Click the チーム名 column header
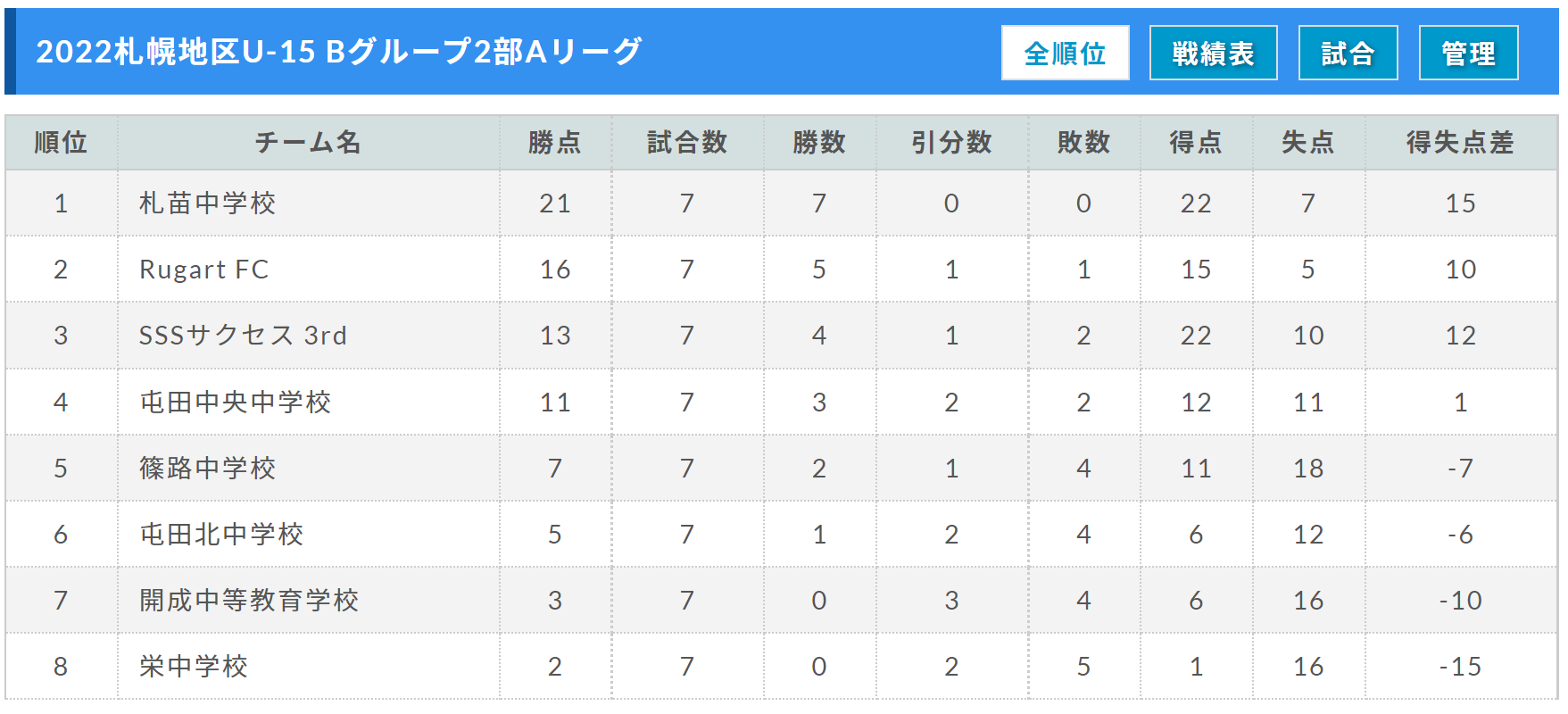 [308, 143]
